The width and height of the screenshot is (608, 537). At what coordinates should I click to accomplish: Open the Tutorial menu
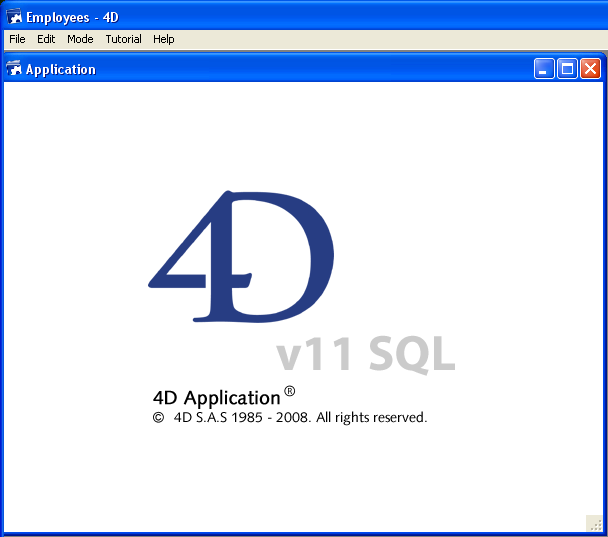click(x=124, y=39)
